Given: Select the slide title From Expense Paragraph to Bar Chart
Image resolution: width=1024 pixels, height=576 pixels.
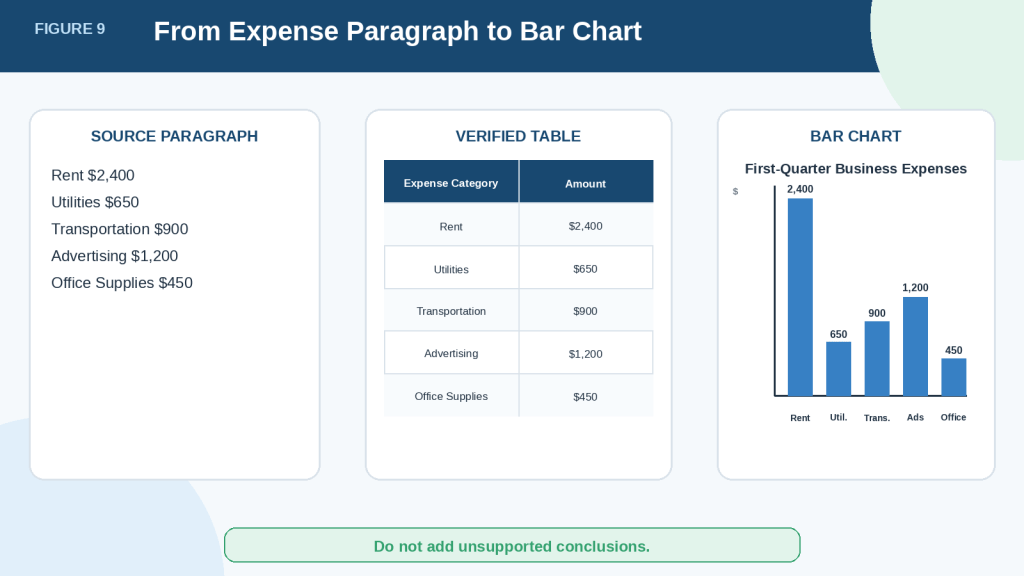Looking at the screenshot, I should tap(397, 31).
